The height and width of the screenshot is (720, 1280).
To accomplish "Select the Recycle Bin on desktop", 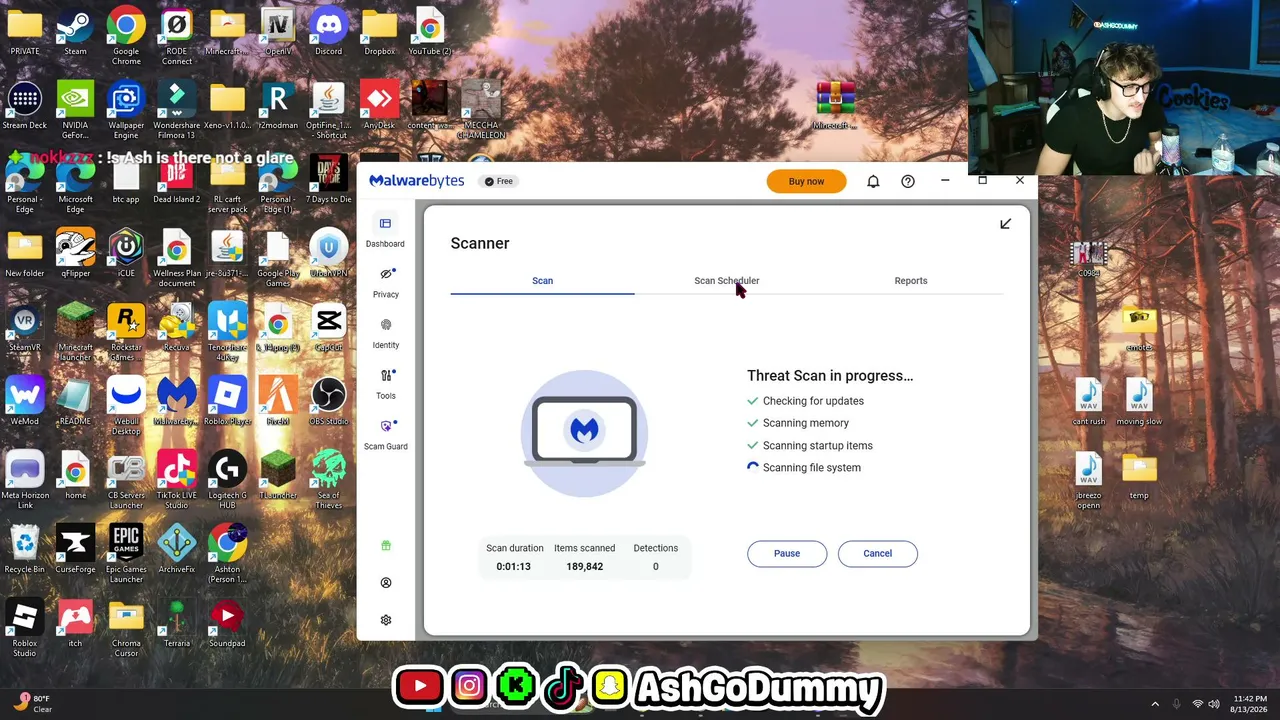I will tap(25, 551).
